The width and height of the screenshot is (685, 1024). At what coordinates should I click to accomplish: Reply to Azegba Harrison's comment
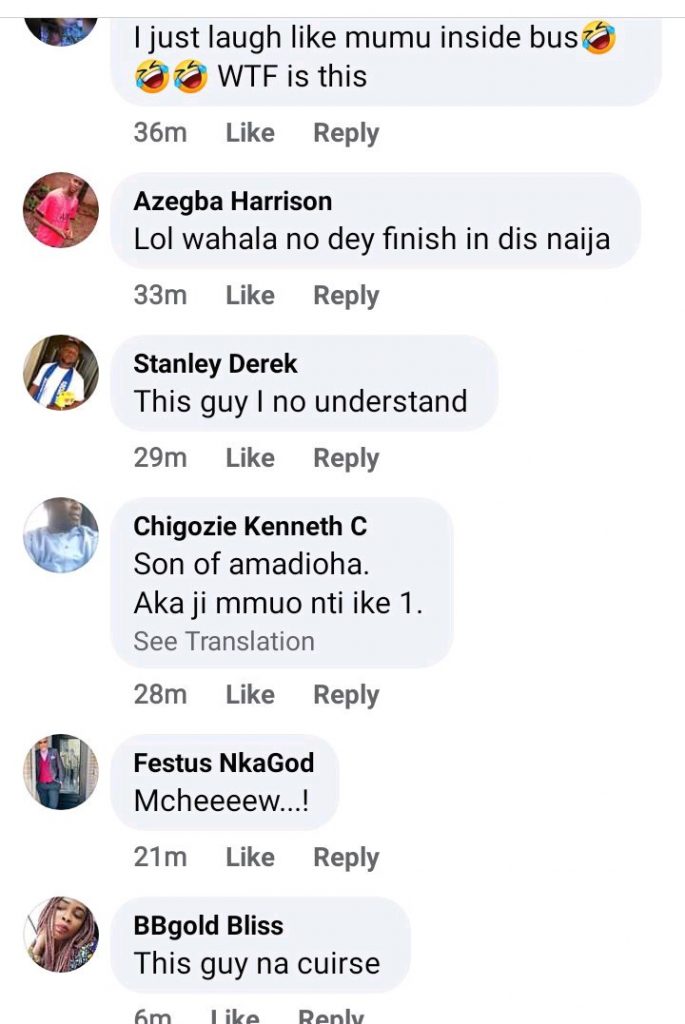tap(346, 296)
